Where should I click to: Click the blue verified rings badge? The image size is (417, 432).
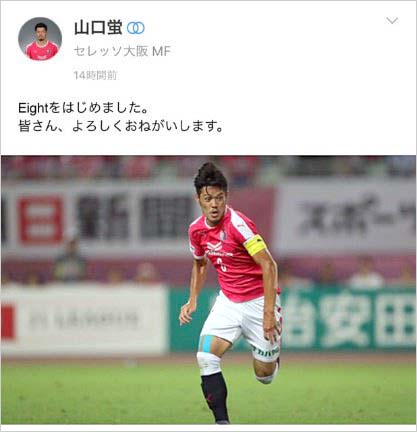pos(136,28)
